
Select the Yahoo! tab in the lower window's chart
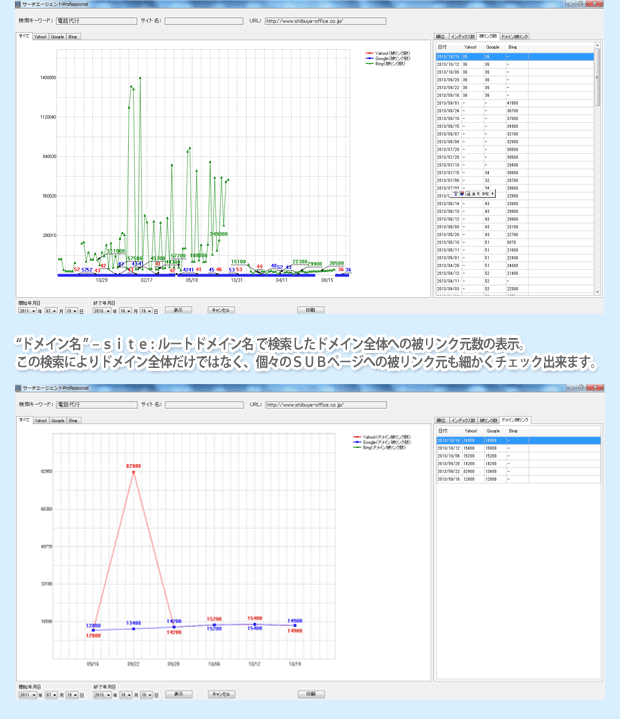click(x=41, y=420)
